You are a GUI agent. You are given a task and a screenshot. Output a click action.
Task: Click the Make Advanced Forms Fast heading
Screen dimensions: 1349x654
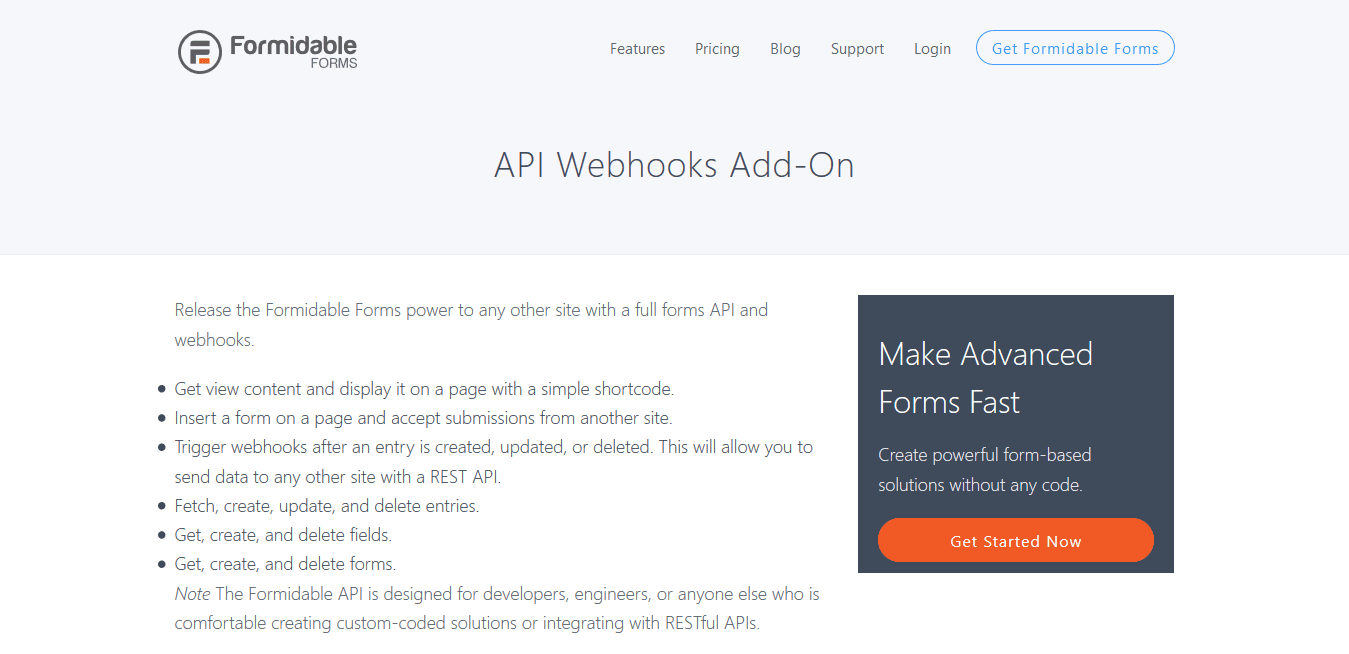click(985, 378)
